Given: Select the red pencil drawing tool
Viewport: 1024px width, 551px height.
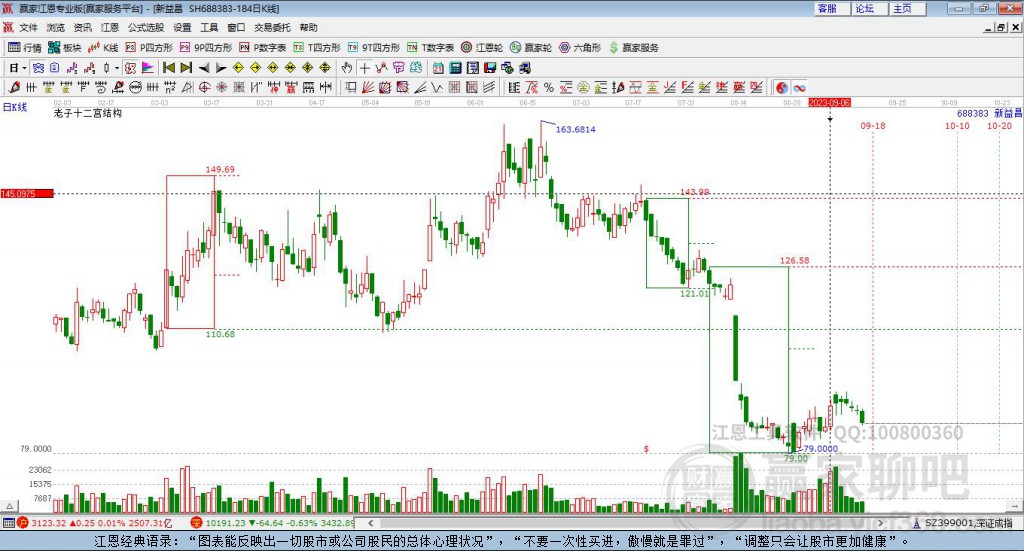Looking at the screenshot, I should point(14,87).
